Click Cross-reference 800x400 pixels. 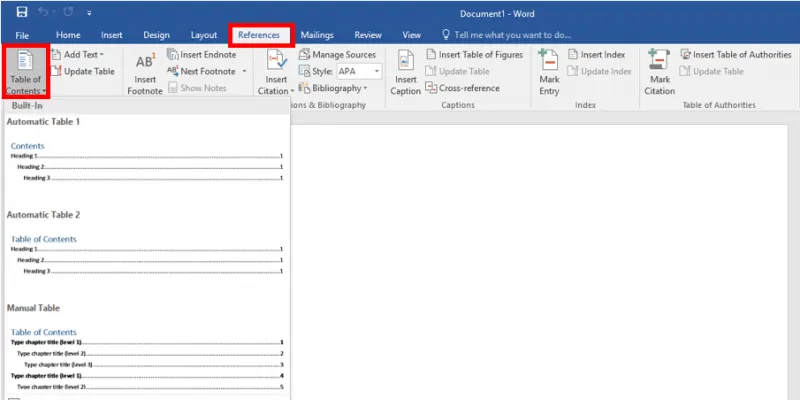pyautogui.click(x=462, y=88)
